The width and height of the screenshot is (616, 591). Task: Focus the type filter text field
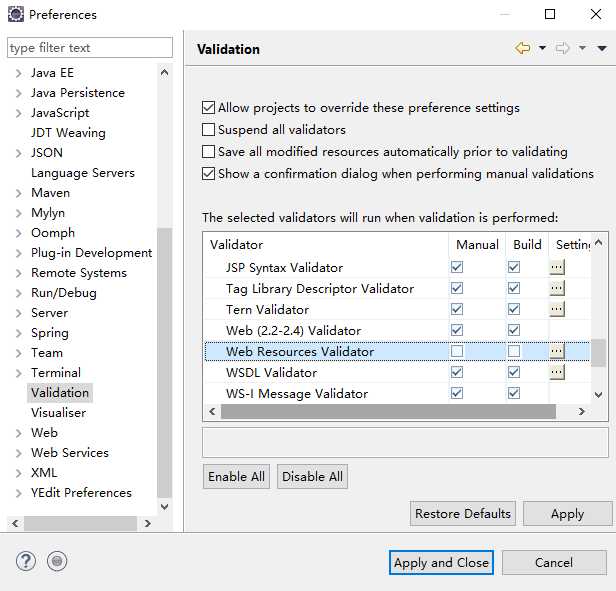tap(89, 48)
